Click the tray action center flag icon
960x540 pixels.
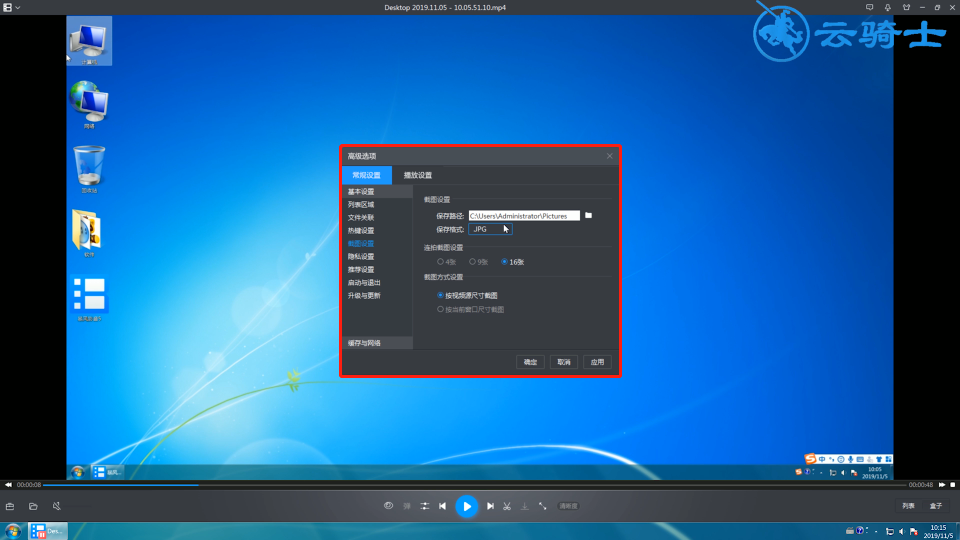click(914, 531)
